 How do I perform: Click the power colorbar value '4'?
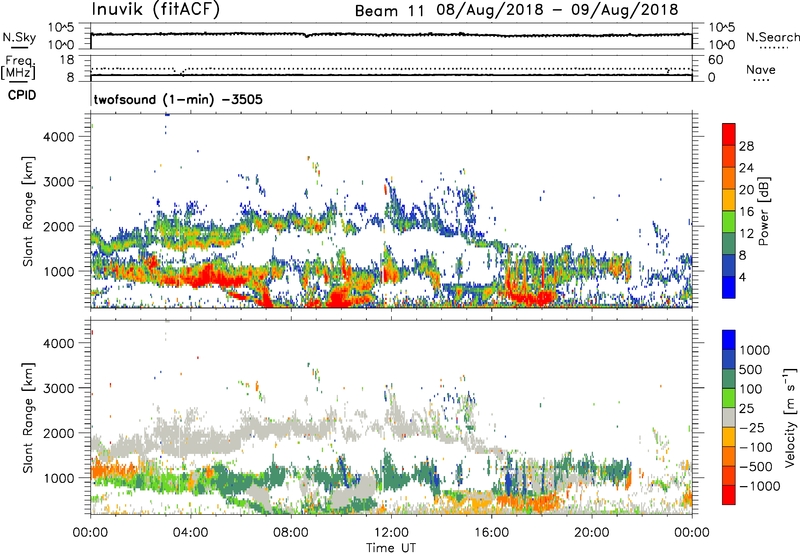(744, 278)
